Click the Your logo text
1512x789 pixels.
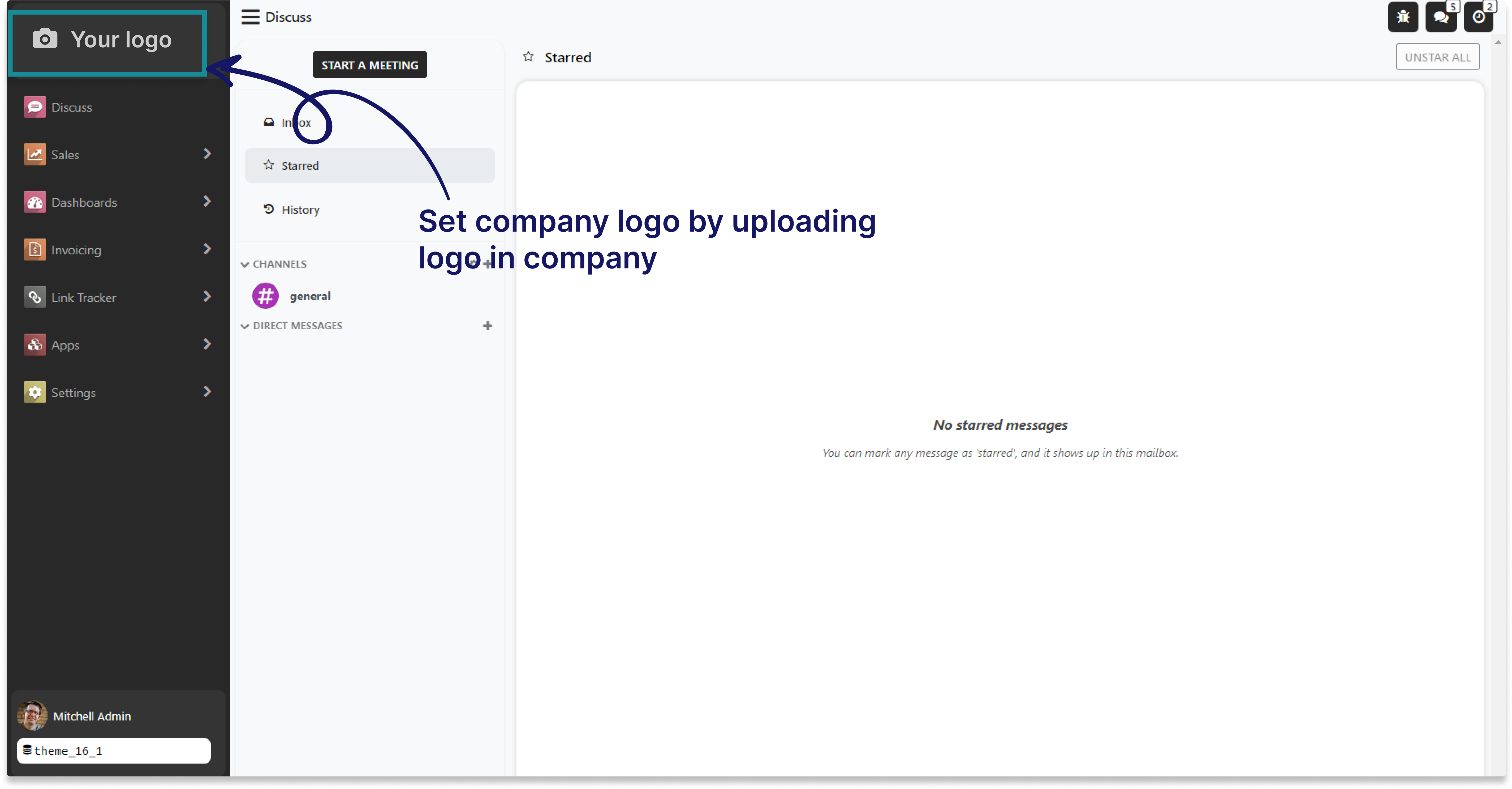pos(121,39)
